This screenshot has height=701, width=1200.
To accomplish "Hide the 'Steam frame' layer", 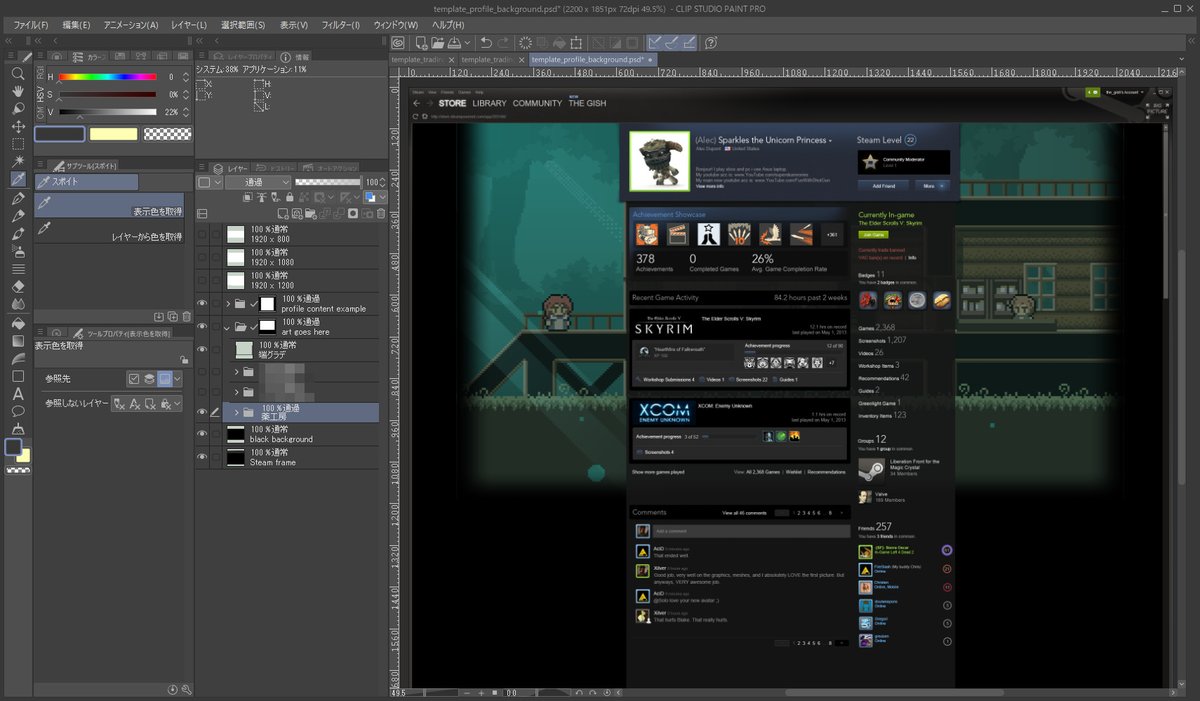I will tap(203, 457).
